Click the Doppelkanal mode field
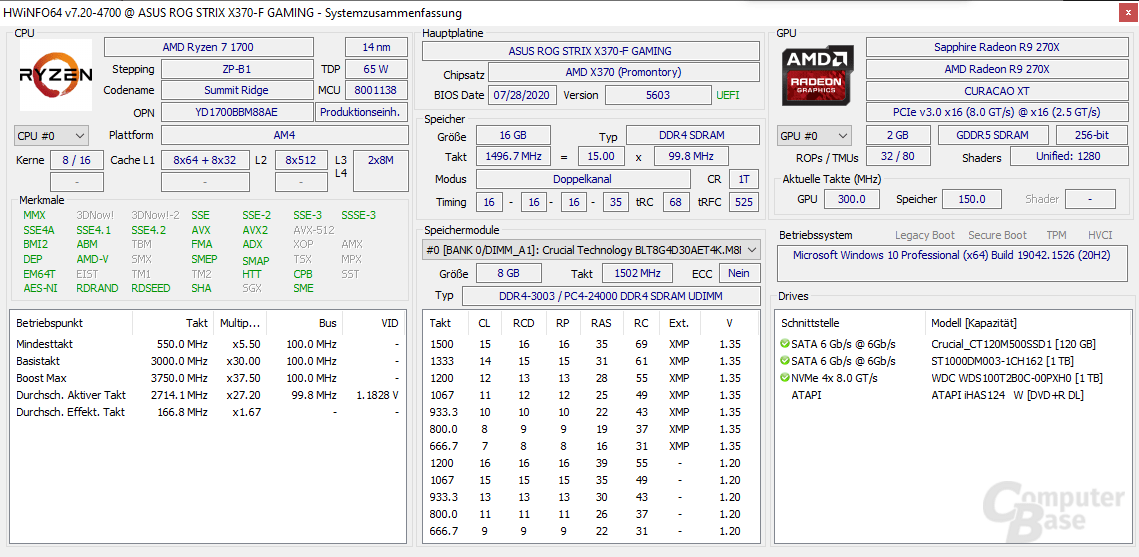The height and width of the screenshot is (557, 1139). [583, 179]
